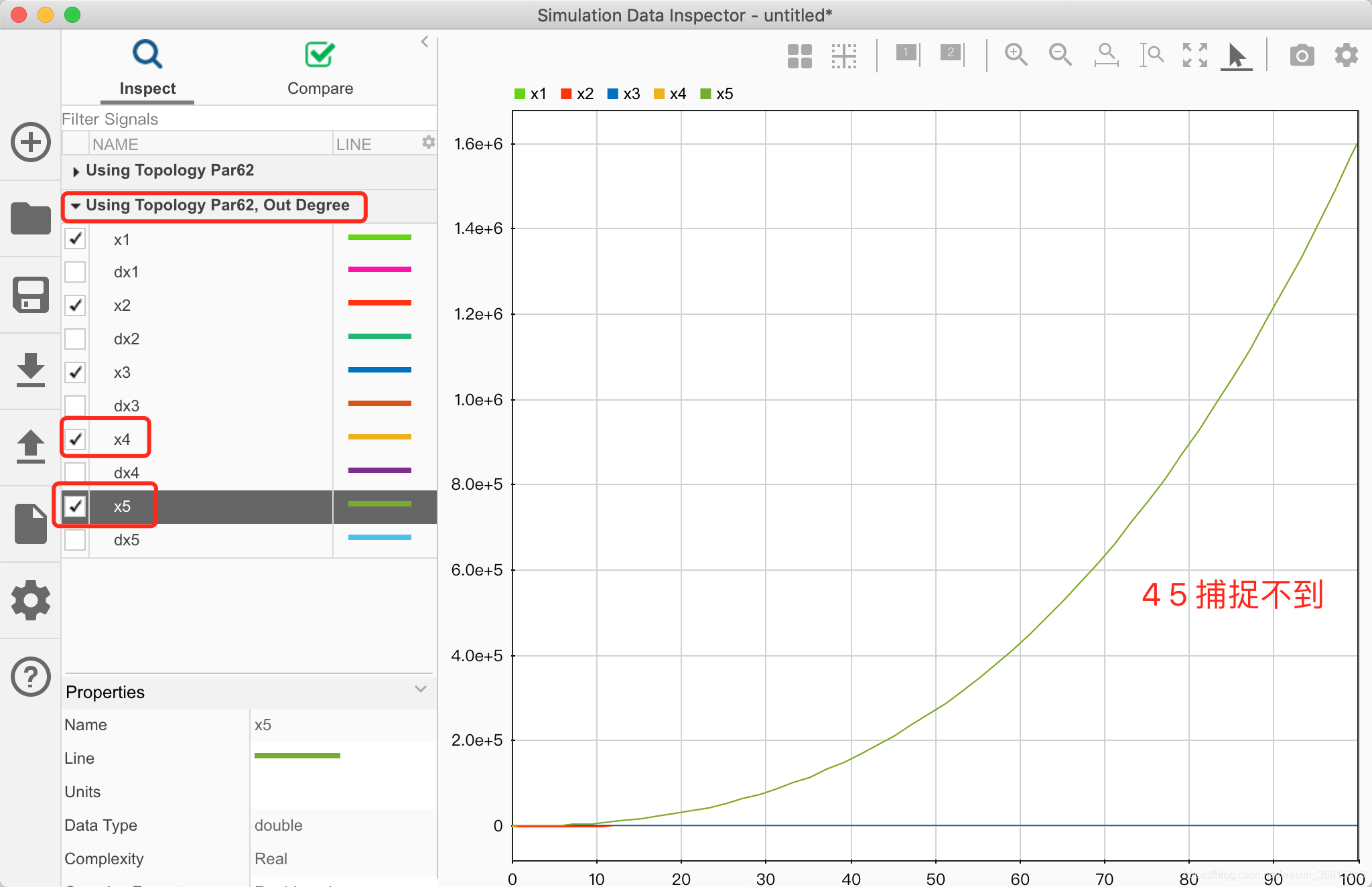1372x887 pixels.
Task: Expand the Using Topology Par62 run
Action: pyautogui.click(x=76, y=172)
